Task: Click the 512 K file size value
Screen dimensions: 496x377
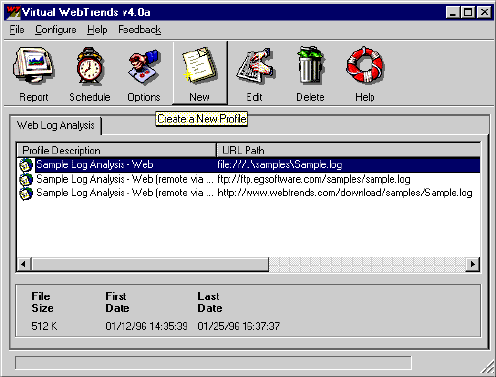Action: coord(44,326)
